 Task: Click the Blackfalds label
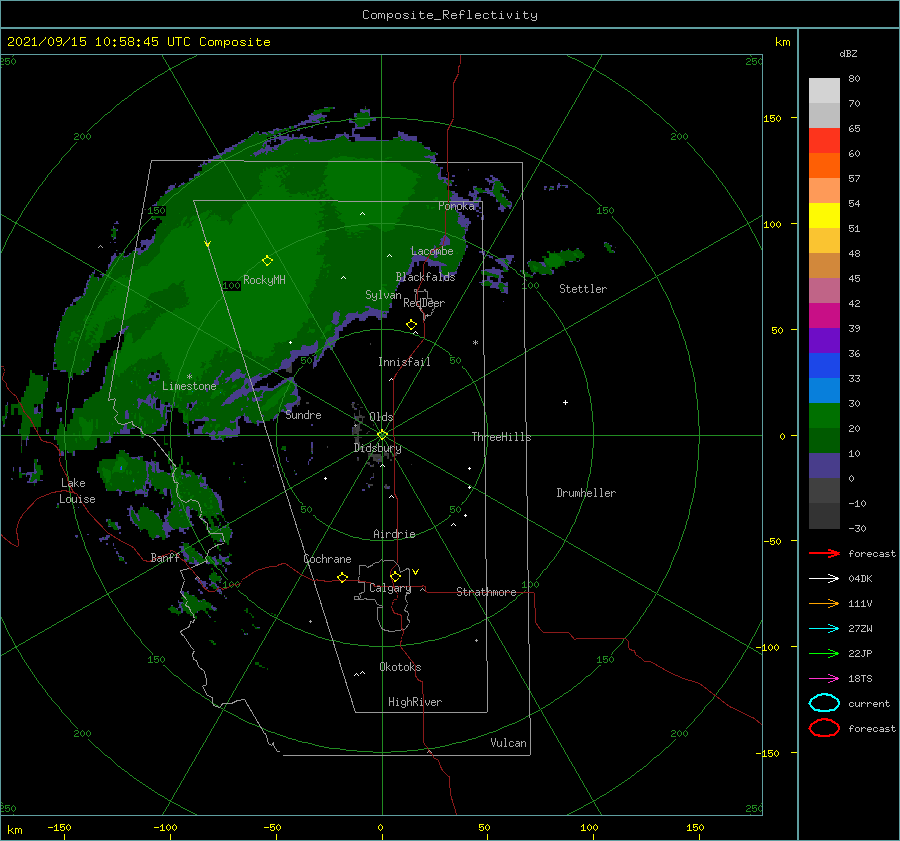pyautogui.click(x=425, y=277)
